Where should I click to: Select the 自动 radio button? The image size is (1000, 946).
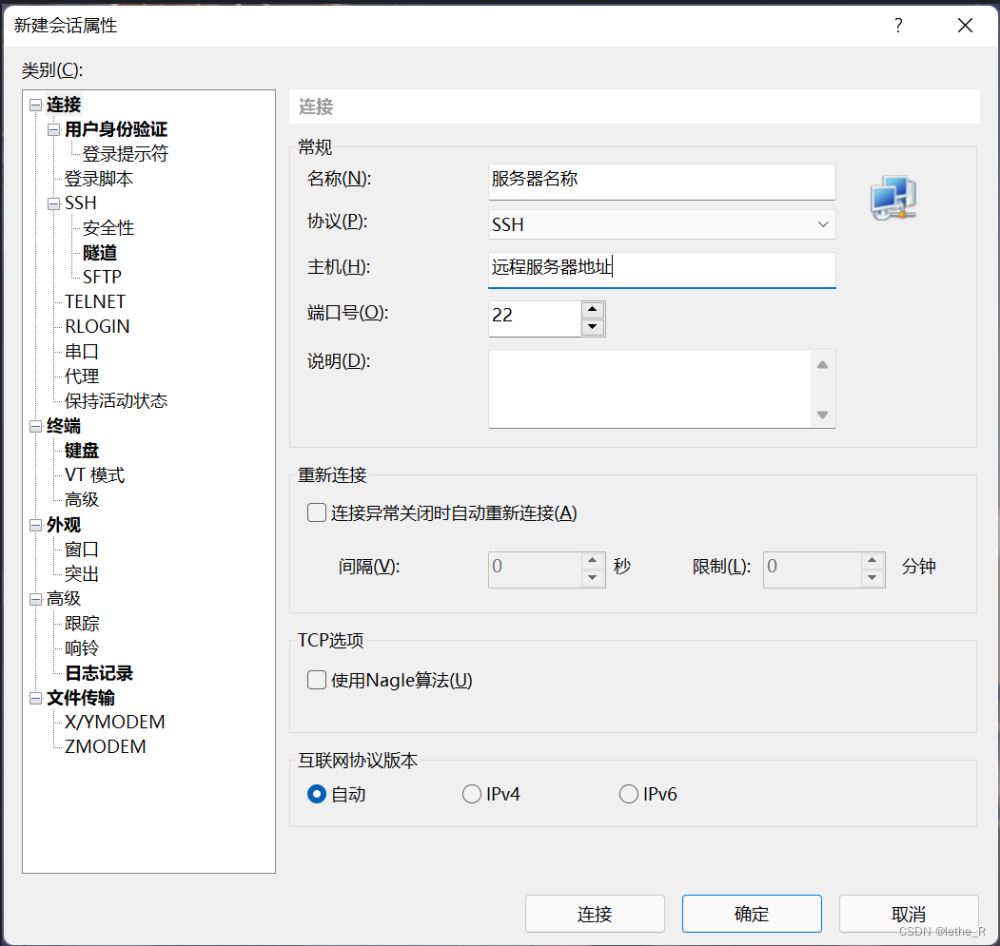point(316,794)
